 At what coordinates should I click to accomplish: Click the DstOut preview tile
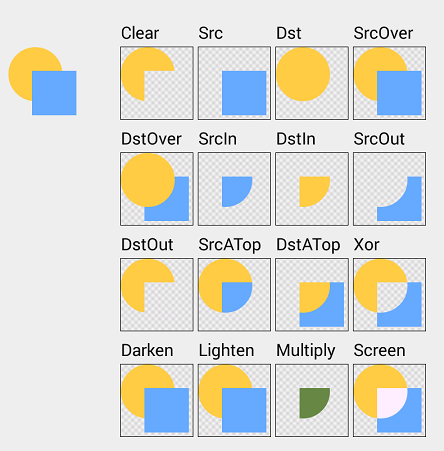(x=157, y=295)
